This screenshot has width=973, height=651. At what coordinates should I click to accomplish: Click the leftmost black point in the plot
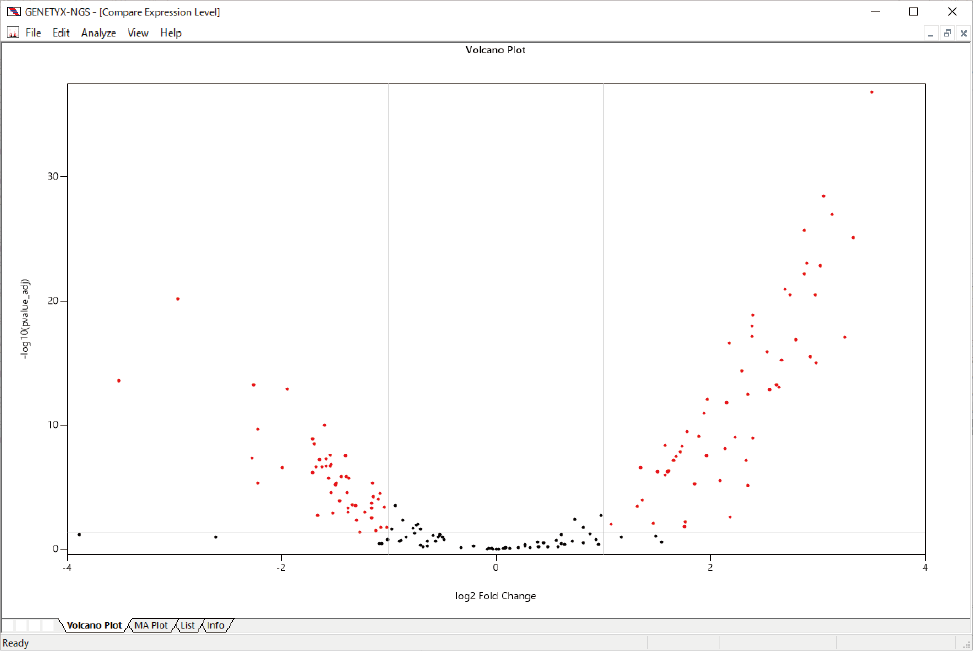(79, 534)
